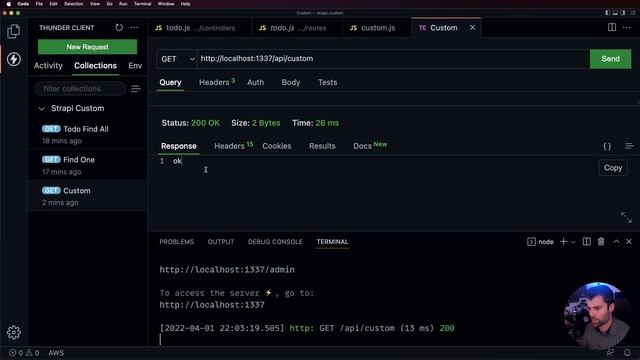The width and height of the screenshot is (640, 360).
Task: Switch to the Env tab
Action: pos(135,66)
